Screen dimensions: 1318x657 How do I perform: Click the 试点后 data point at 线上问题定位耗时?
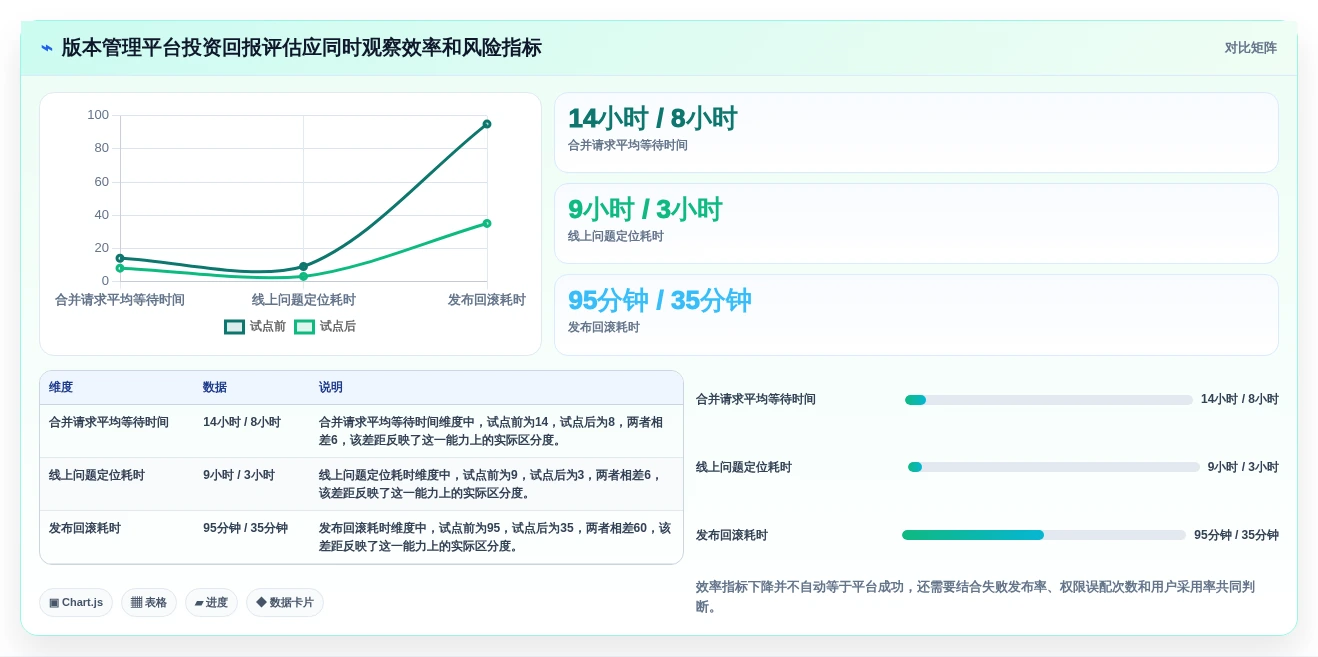[x=304, y=277]
